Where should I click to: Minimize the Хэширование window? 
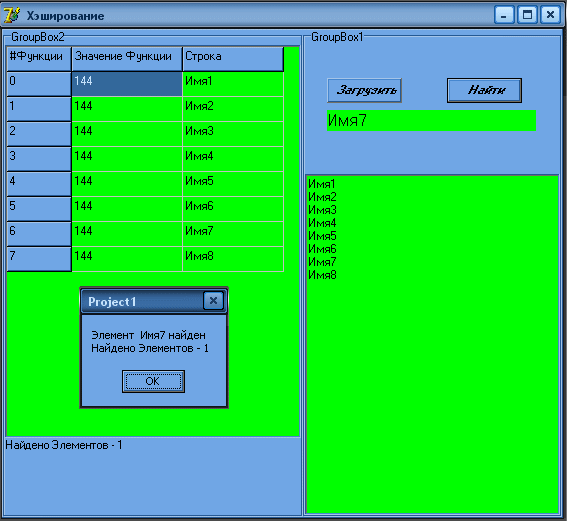[504, 15]
